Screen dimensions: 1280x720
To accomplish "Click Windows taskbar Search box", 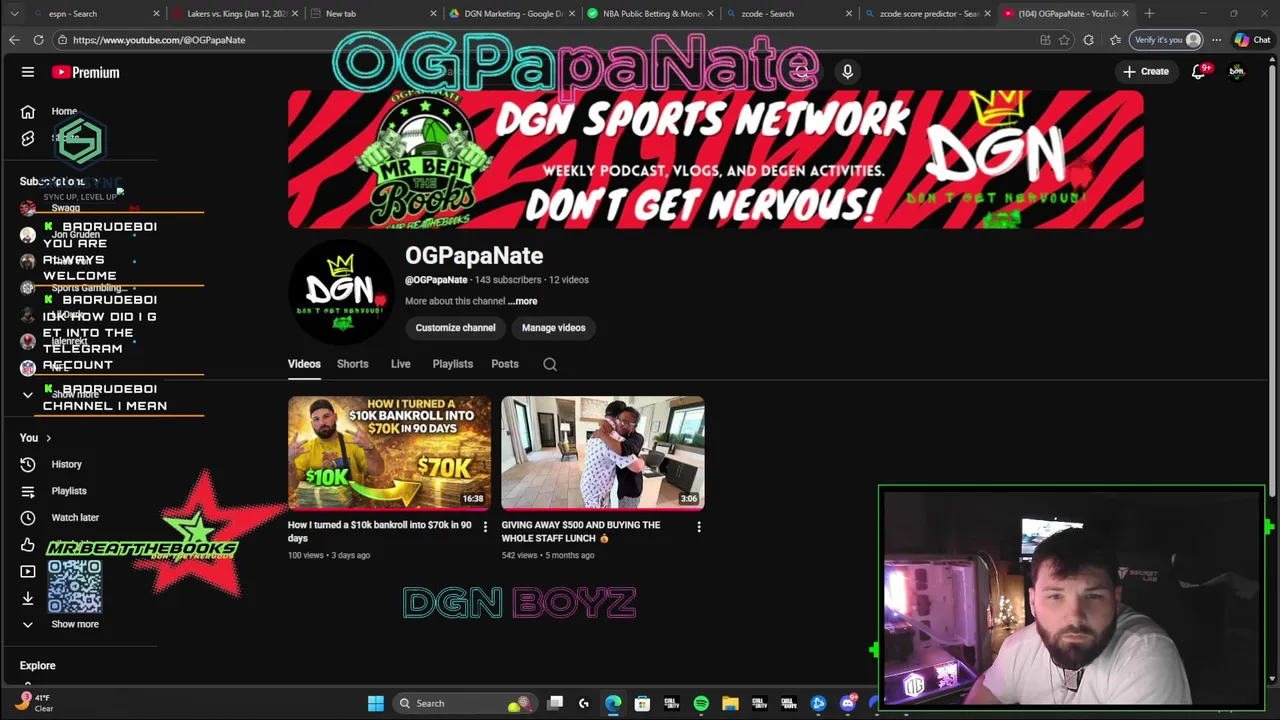I will [464, 703].
